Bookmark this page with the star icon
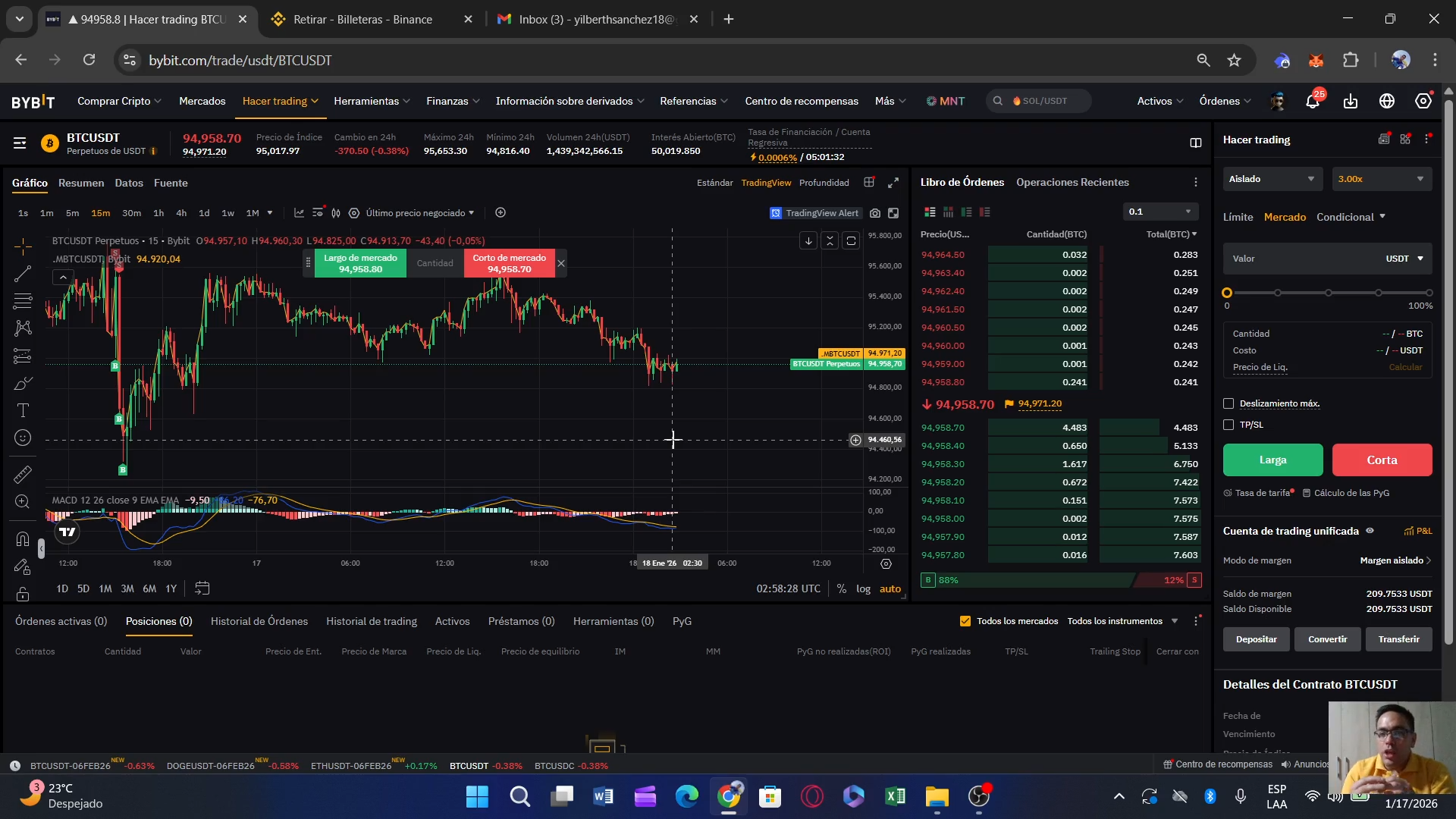1456x819 pixels. pyautogui.click(x=1235, y=60)
